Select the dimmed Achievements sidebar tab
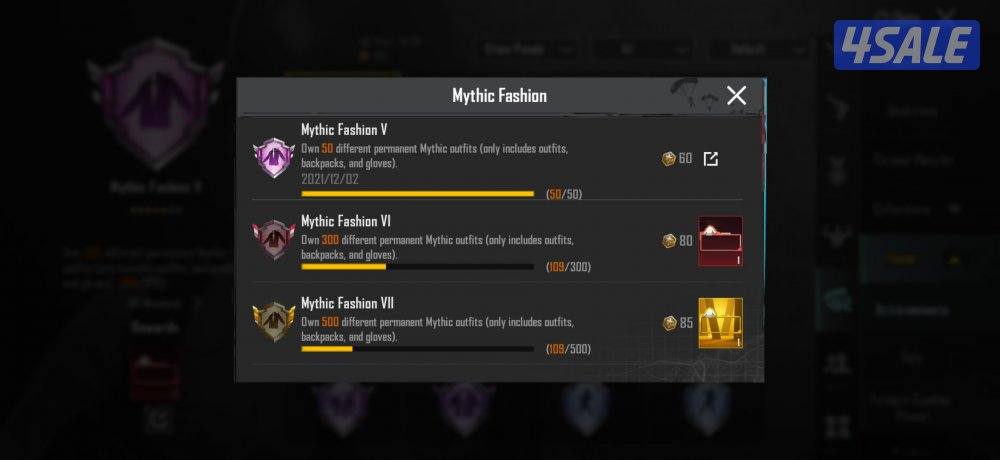The width and height of the screenshot is (1000, 460). tap(911, 310)
